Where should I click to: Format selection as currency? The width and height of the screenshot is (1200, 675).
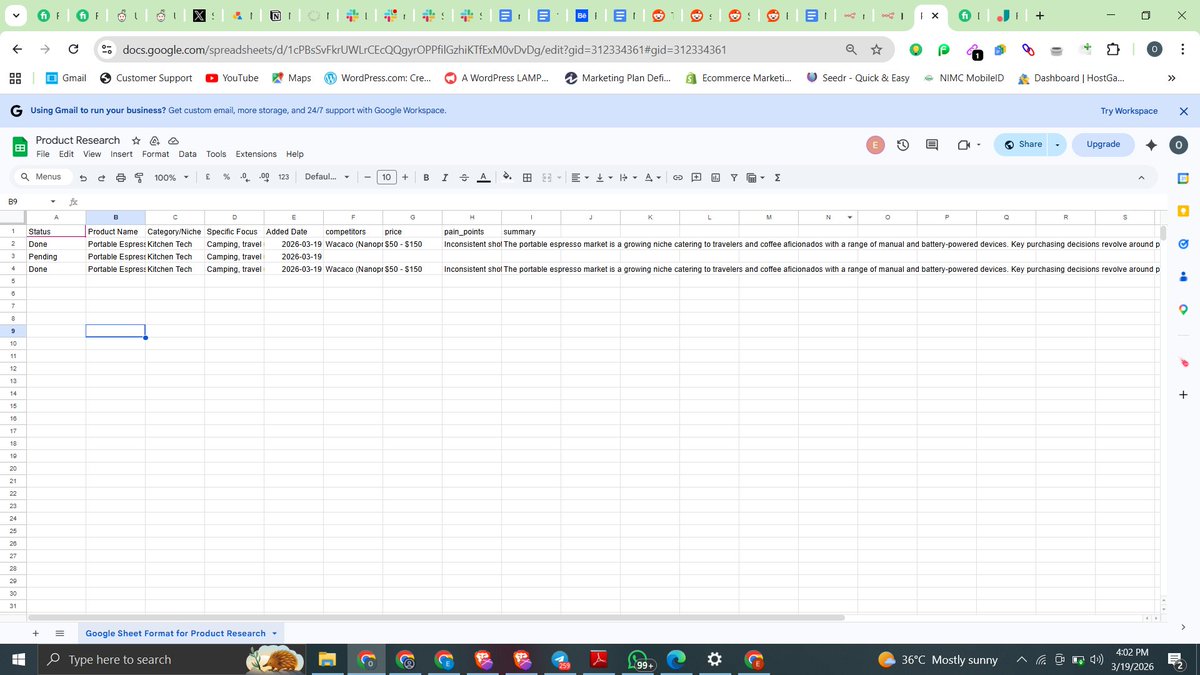click(207, 177)
